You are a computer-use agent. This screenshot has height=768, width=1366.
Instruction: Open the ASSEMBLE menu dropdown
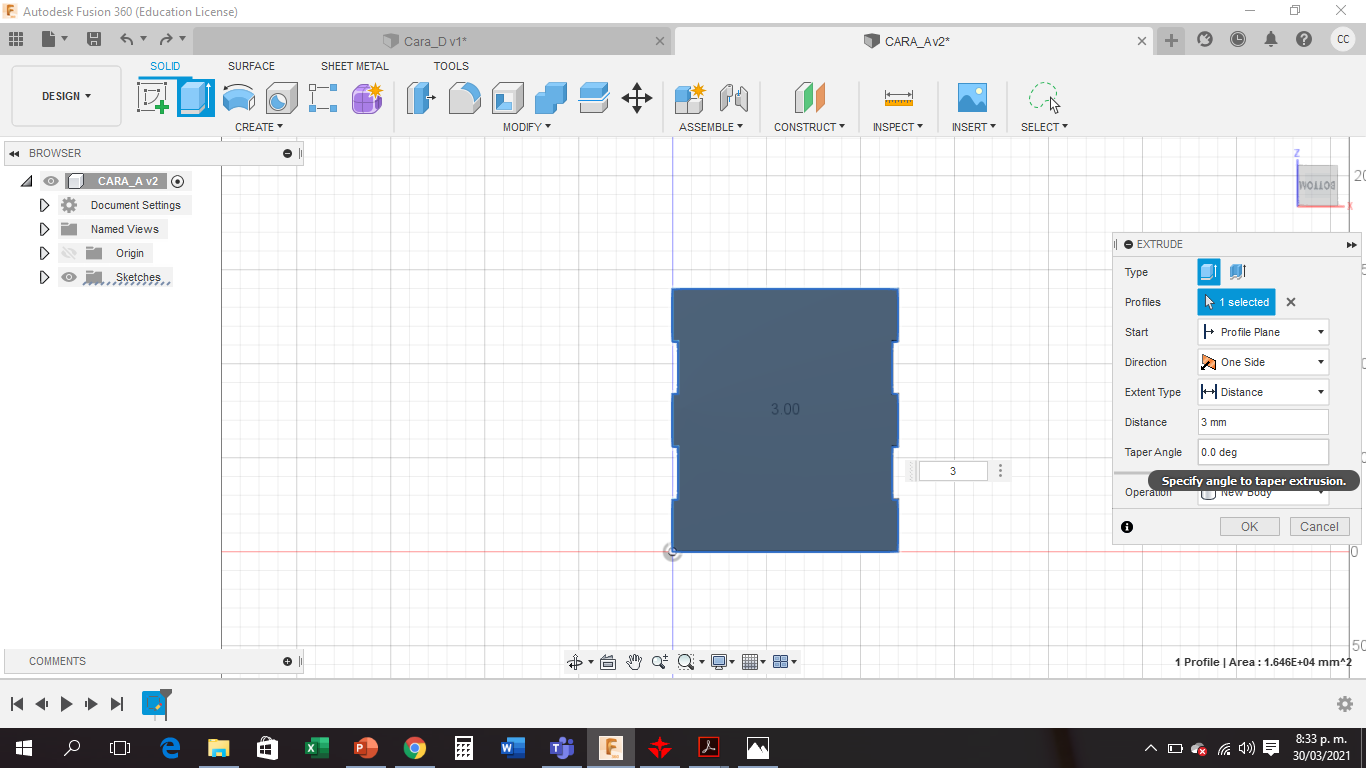[x=711, y=127]
